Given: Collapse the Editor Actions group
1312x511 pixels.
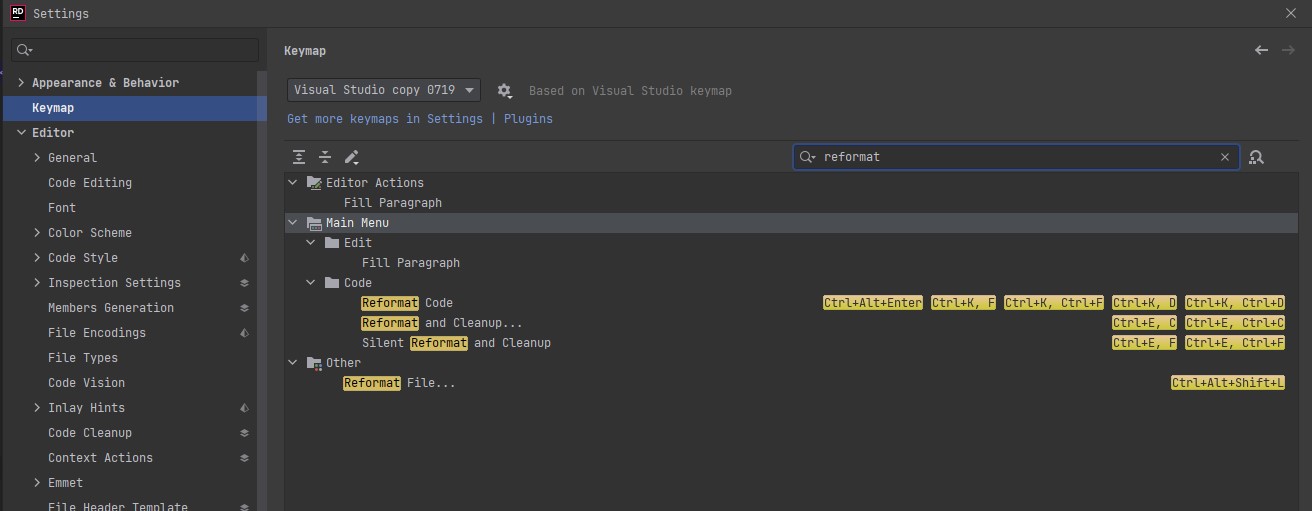Looking at the screenshot, I should click(x=292, y=183).
